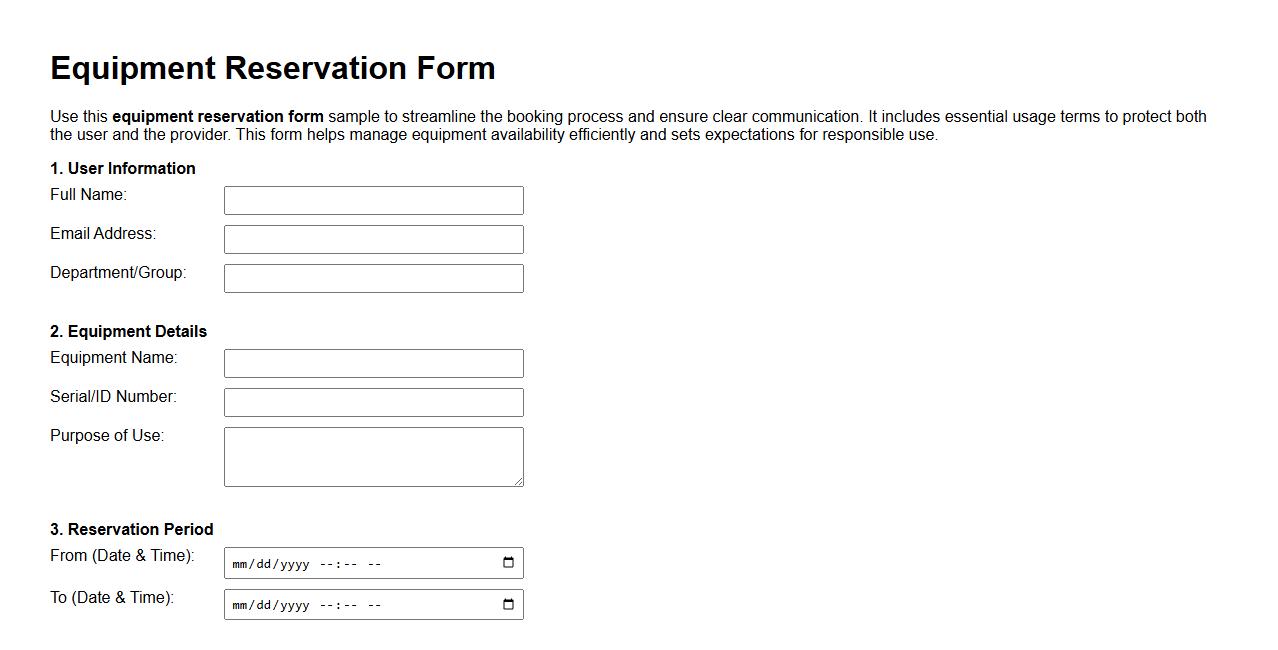Click the Equipment Name input field
The width and height of the screenshot is (1278, 650).
click(x=374, y=363)
